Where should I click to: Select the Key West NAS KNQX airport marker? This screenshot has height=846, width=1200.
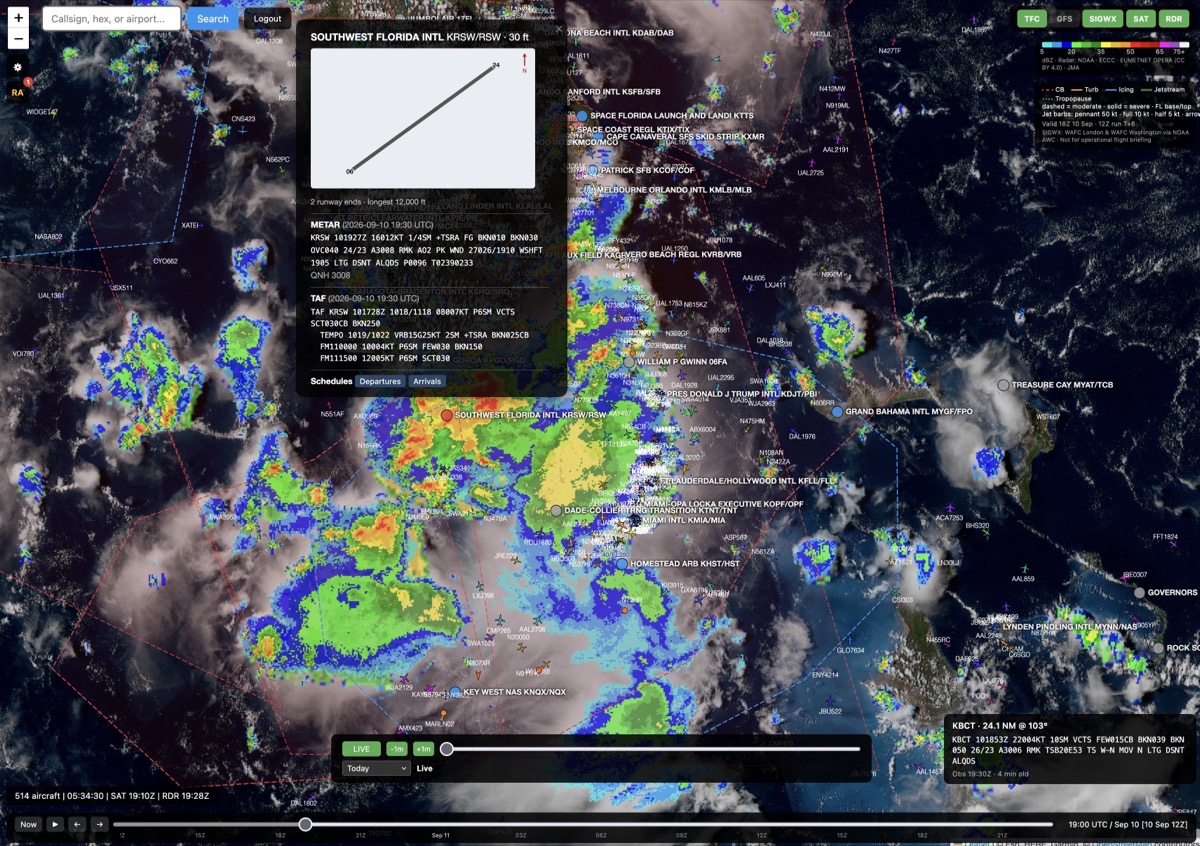pyautogui.click(x=455, y=691)
